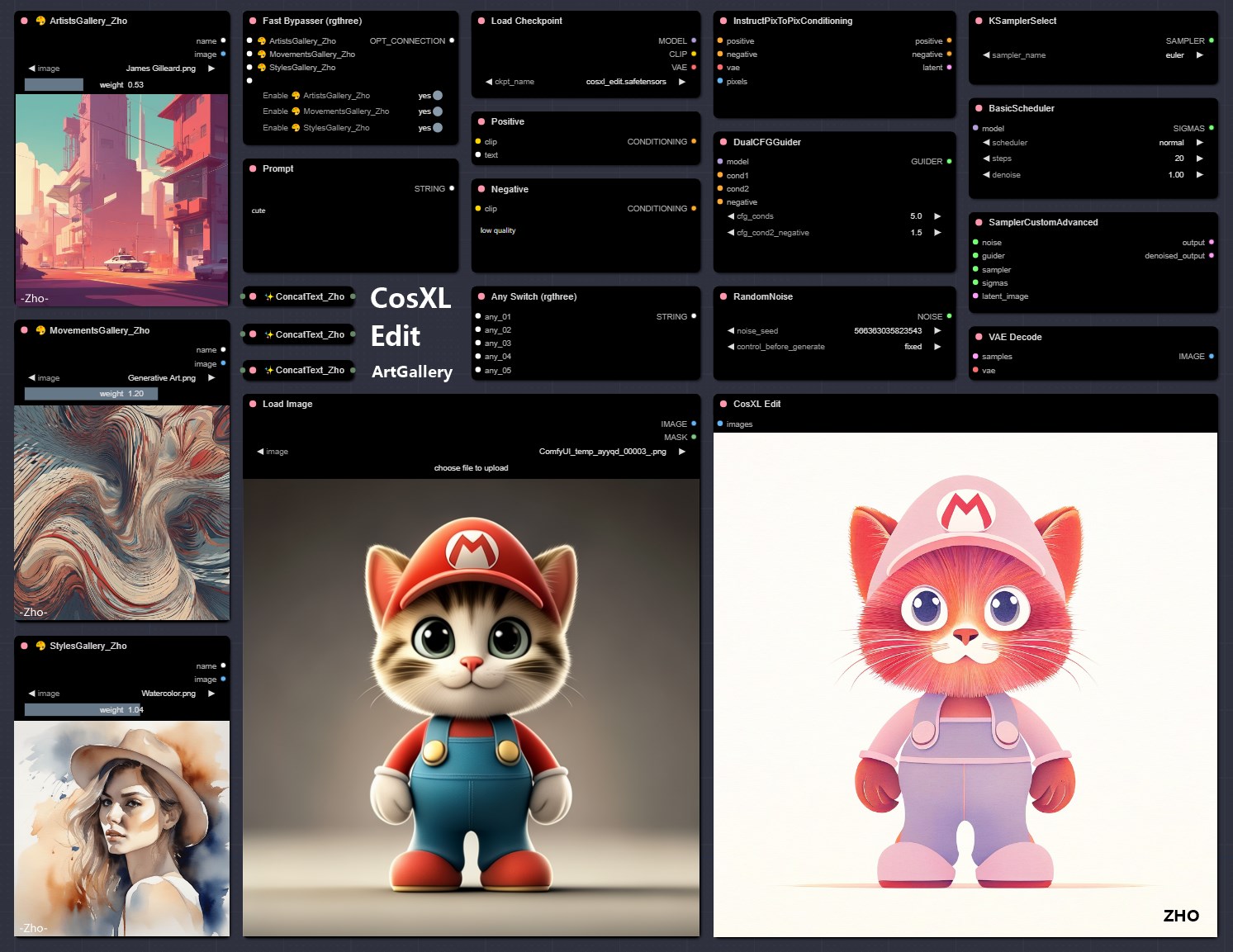The height and width of the screenshot is (952, 1233).
Task: Click the SamplerCustomAdvanced node title
Action: point(1042,222)
